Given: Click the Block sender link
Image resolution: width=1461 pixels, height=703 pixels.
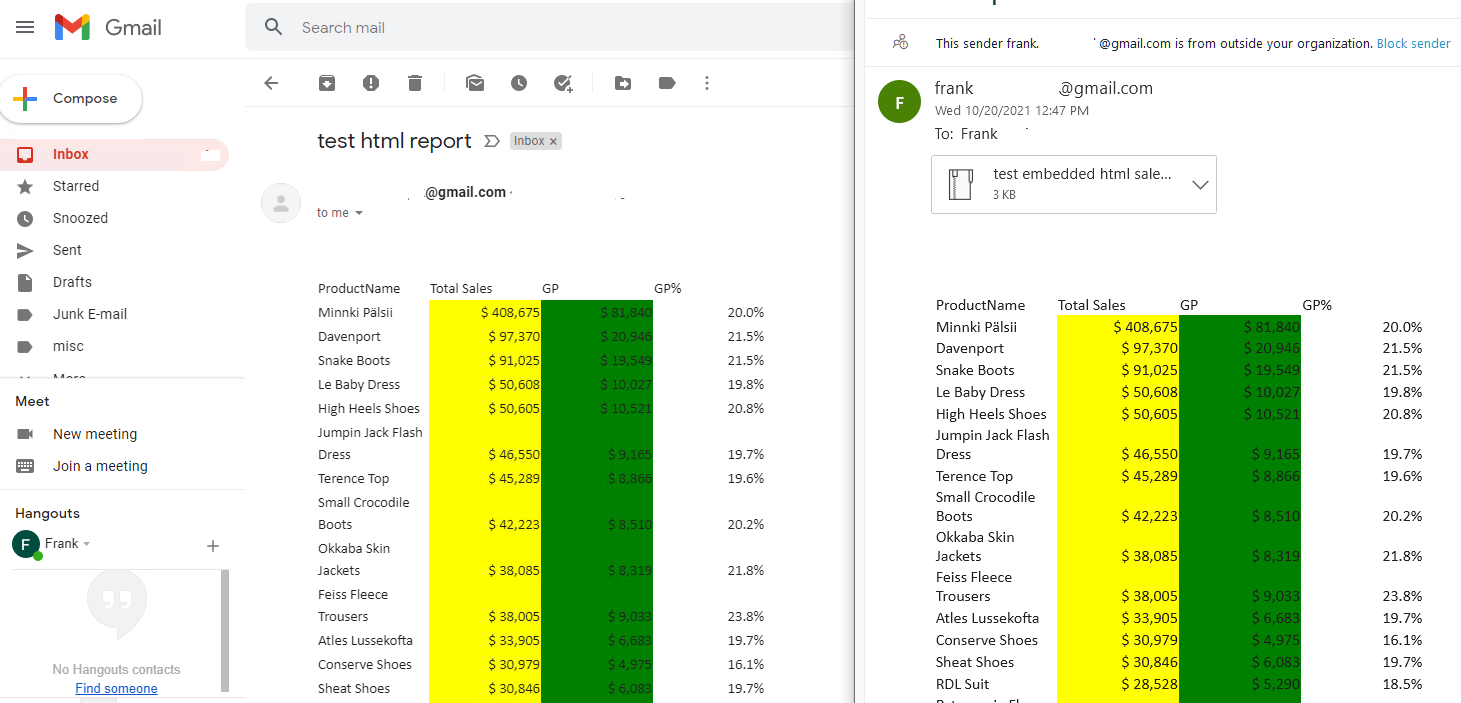Looking at the screenshot, I should (1413, 44).
